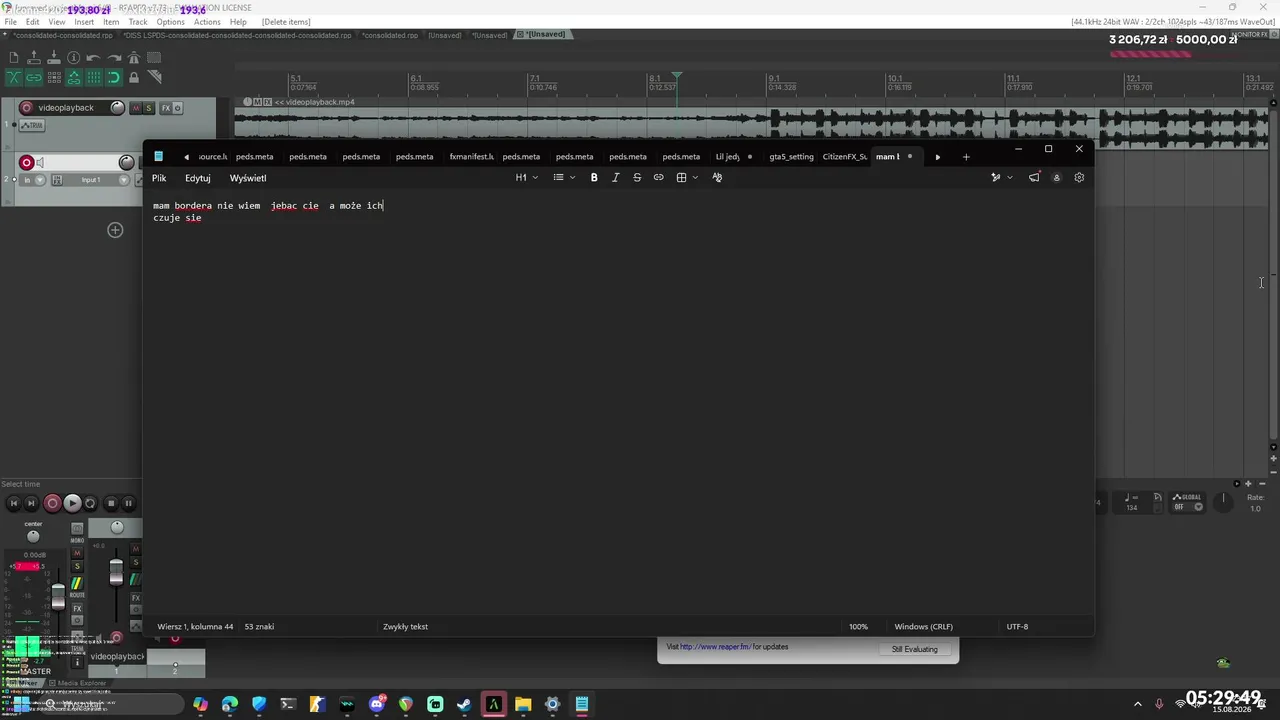
Task: Click the Save project icon in REAPER toolbar
Action: [54, 58]
